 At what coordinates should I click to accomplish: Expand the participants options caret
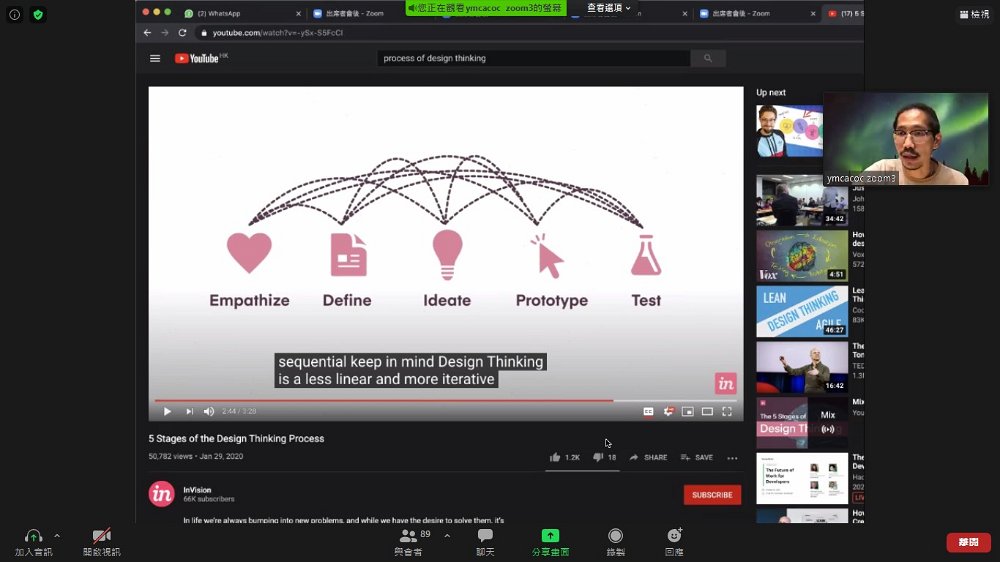[x=447, y=536]
